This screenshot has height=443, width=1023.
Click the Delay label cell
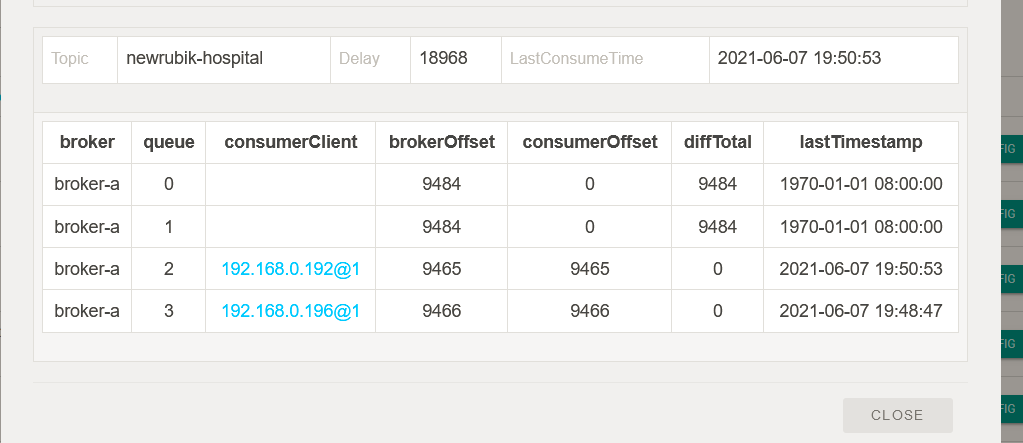pos(360,59)
